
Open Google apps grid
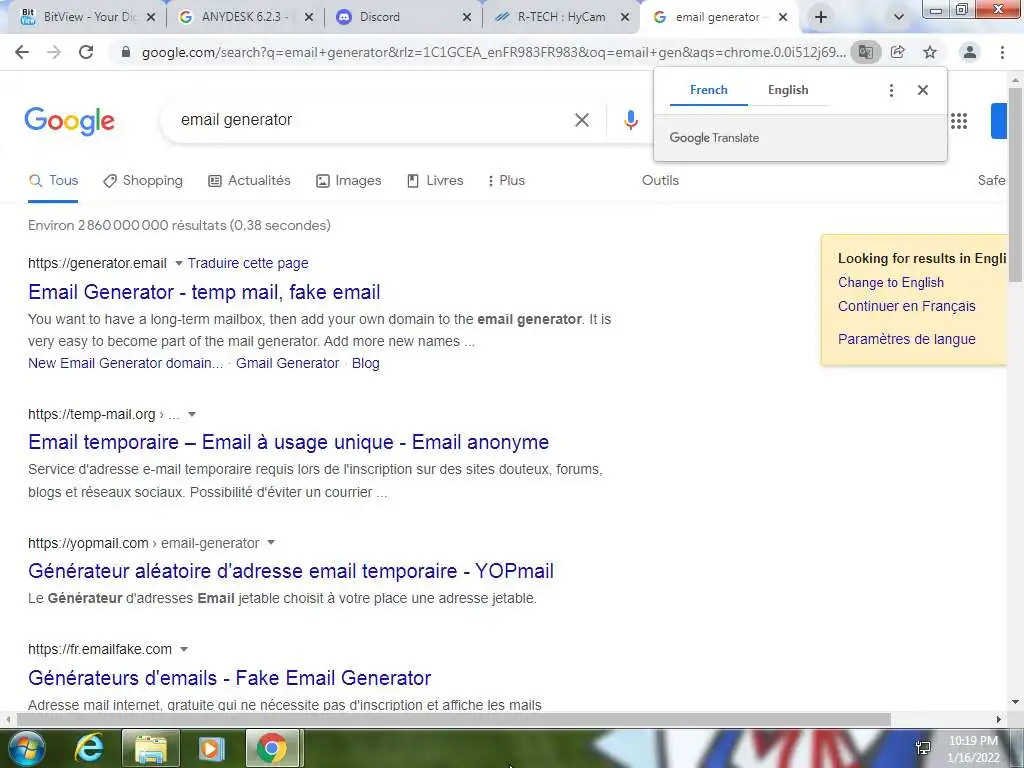(959, 121)
